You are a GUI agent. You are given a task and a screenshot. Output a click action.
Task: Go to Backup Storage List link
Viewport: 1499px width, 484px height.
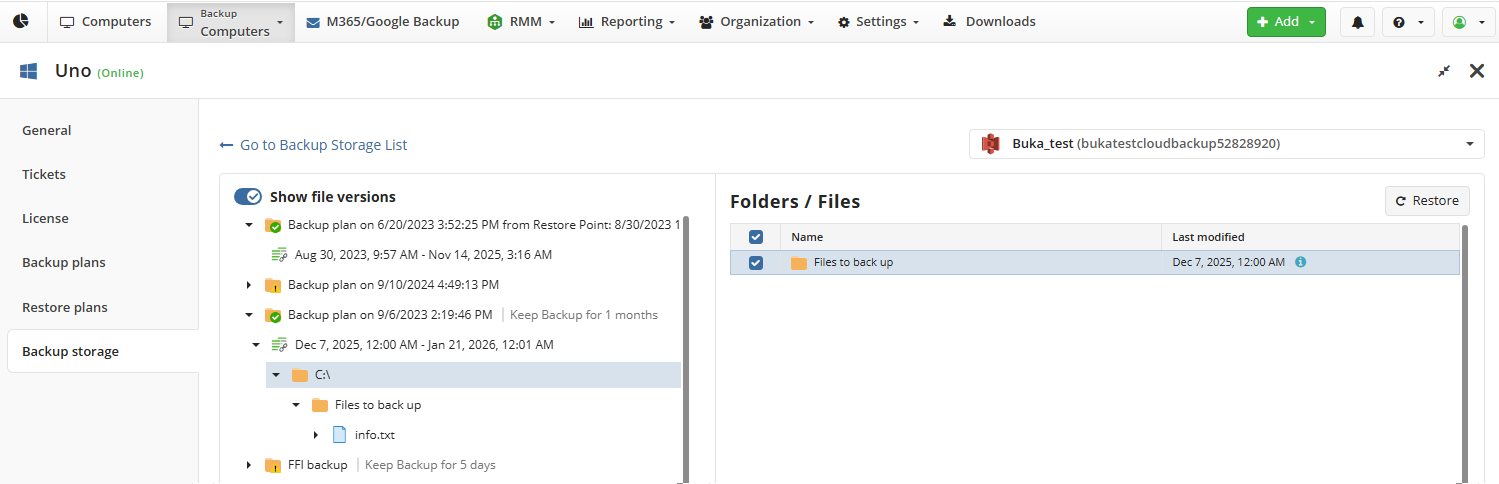314,145
